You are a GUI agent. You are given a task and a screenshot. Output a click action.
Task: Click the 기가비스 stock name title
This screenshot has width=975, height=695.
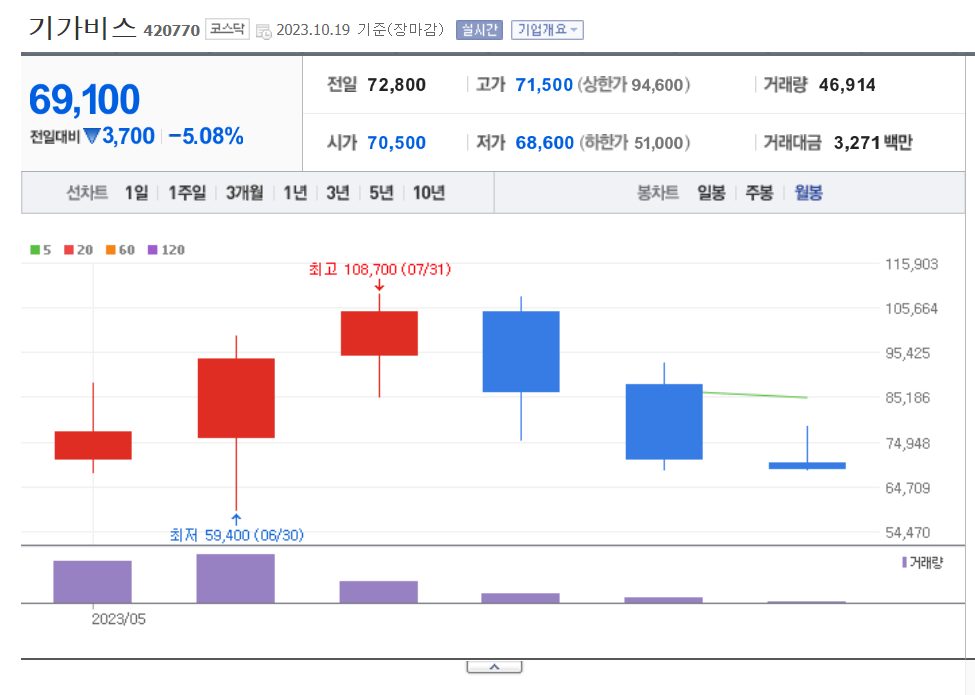(x=82, y=28)
